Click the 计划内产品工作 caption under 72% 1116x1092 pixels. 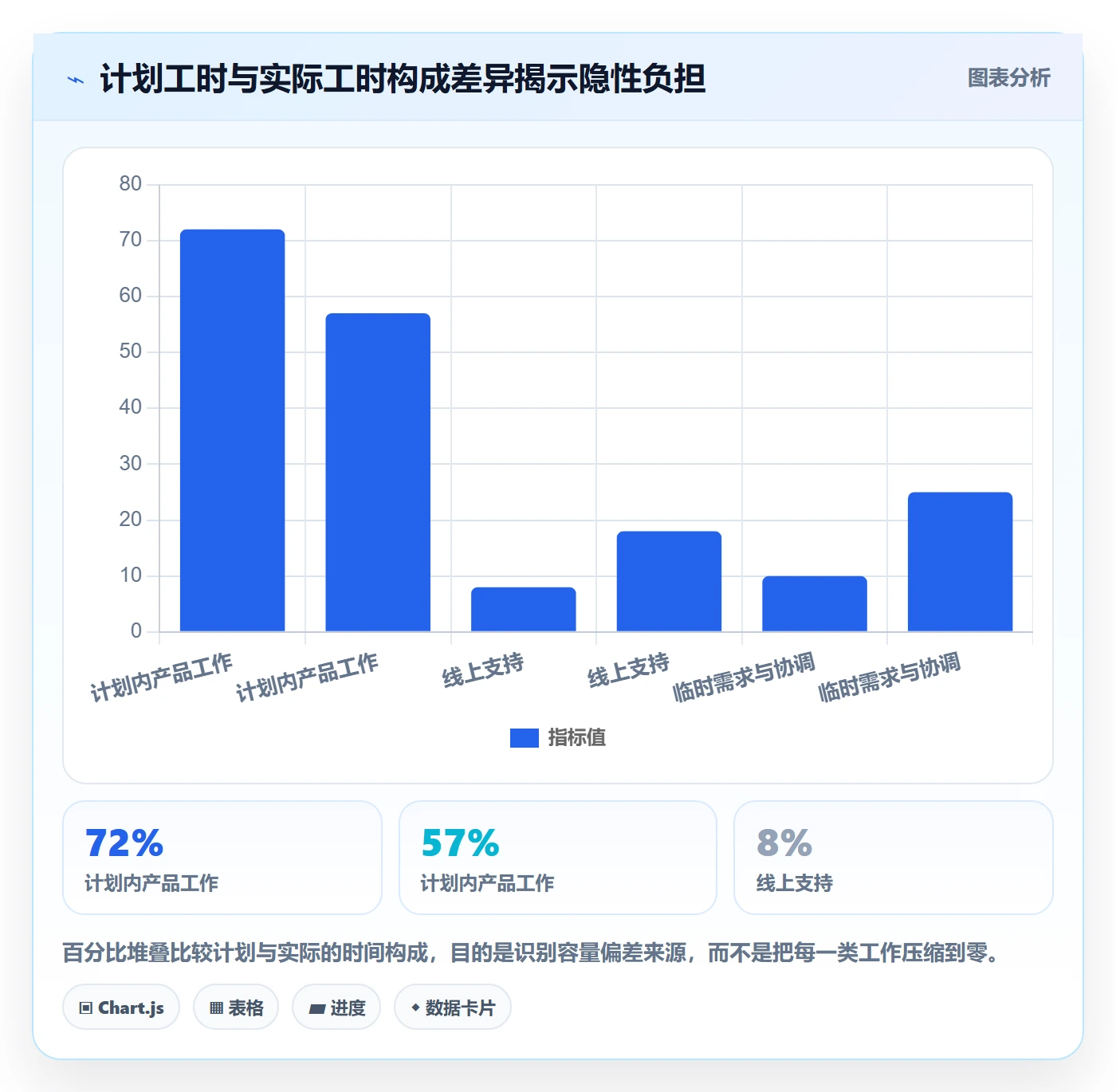(151, 883)
